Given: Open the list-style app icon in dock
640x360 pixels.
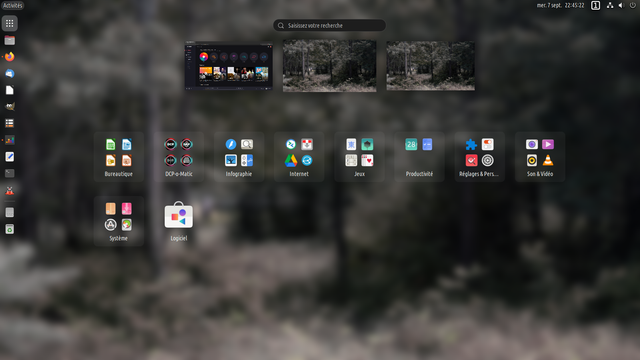Looking at the screenshot, I should pyautogui.click(x=9, y=123).
